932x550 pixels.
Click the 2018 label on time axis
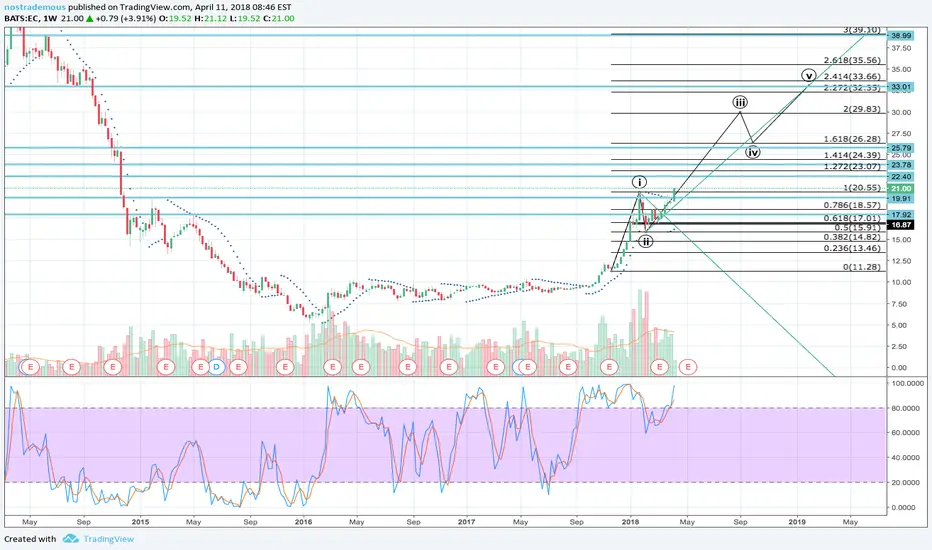point(630,522)
